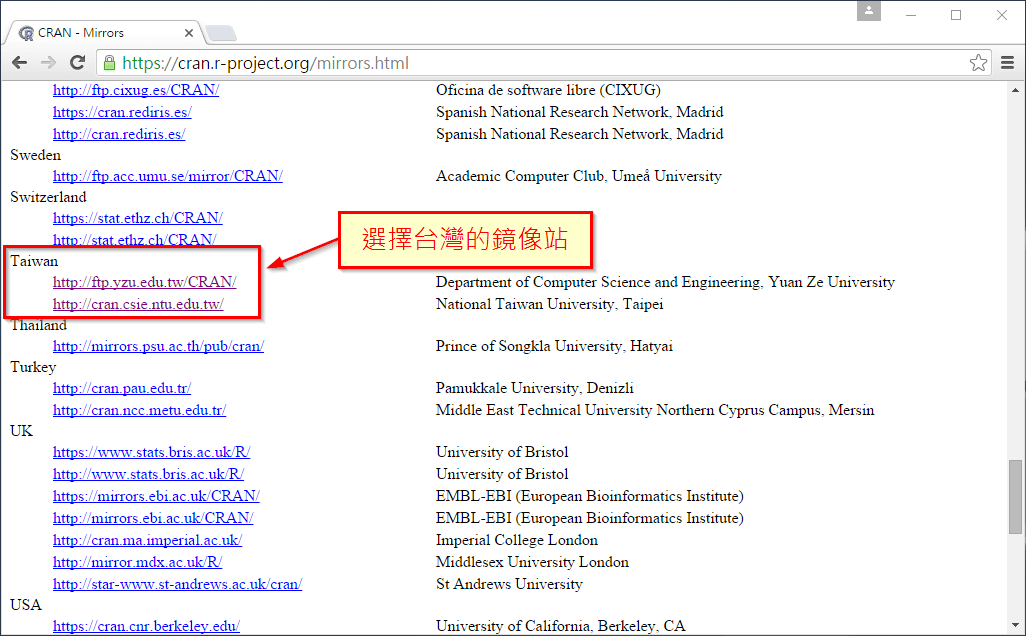Open the ftp.yzu.edu.tw CRAN mirror link
1026x636 pixels.
144,282
